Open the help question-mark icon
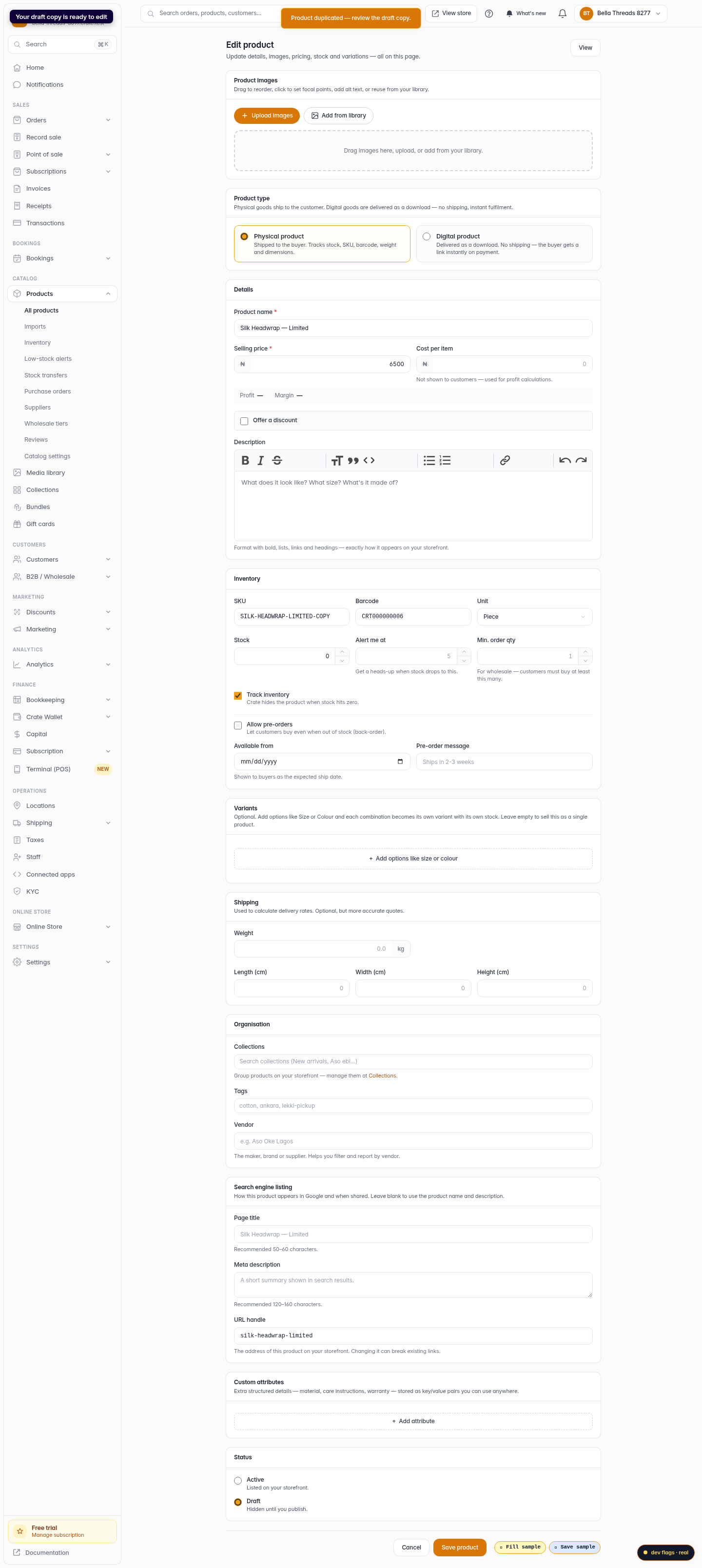 pos(489,13)
